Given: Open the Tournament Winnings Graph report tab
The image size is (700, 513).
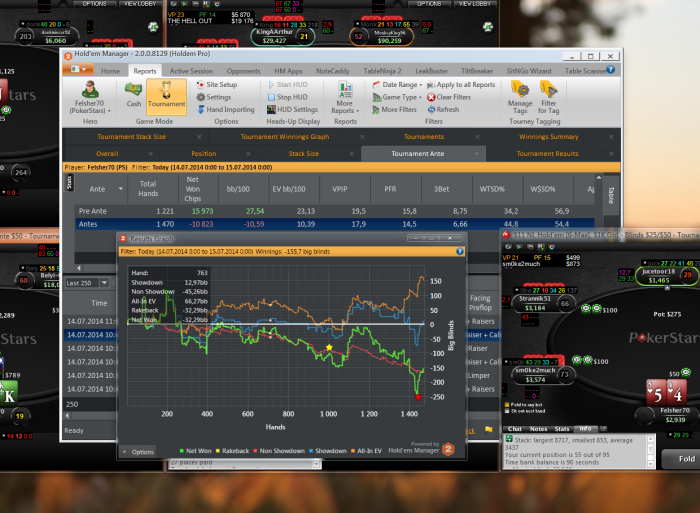Looking at the screenshot, I should (285, 137).
